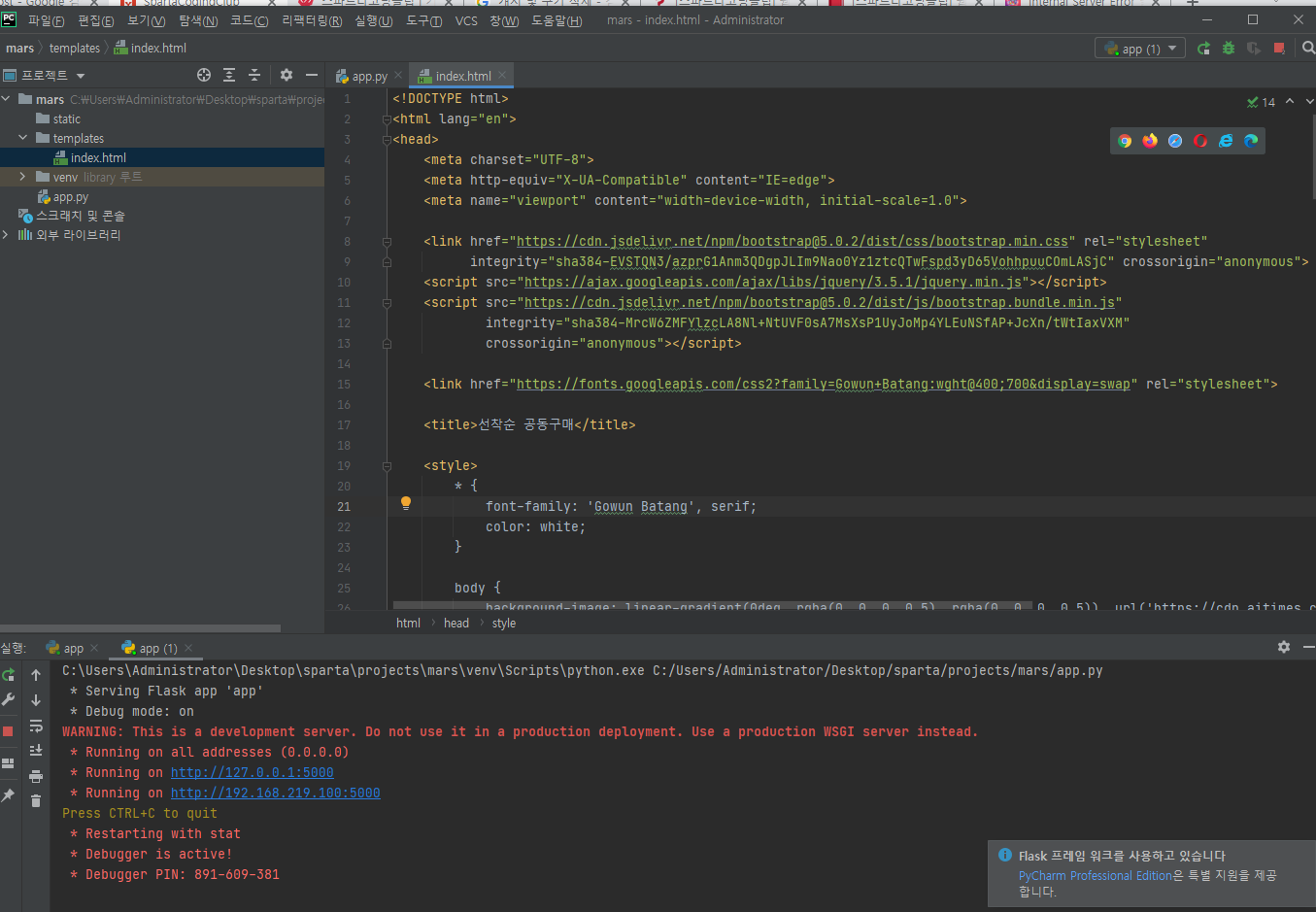
Task: Stop process in Run panel sidebar
Action: 9,730
